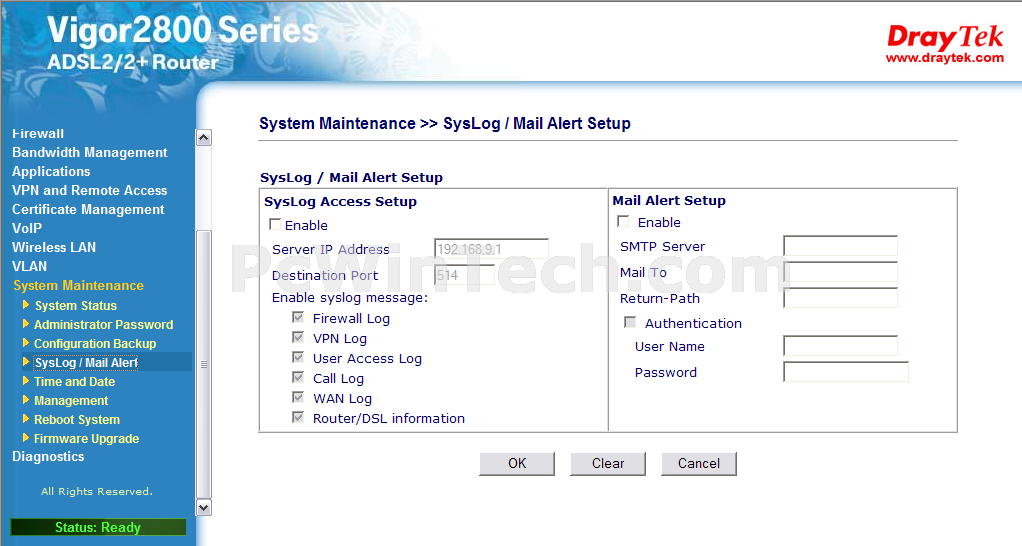The image size is (1022, 546).
Task: Click the DrayTek logo
Action: coord(944,43)
